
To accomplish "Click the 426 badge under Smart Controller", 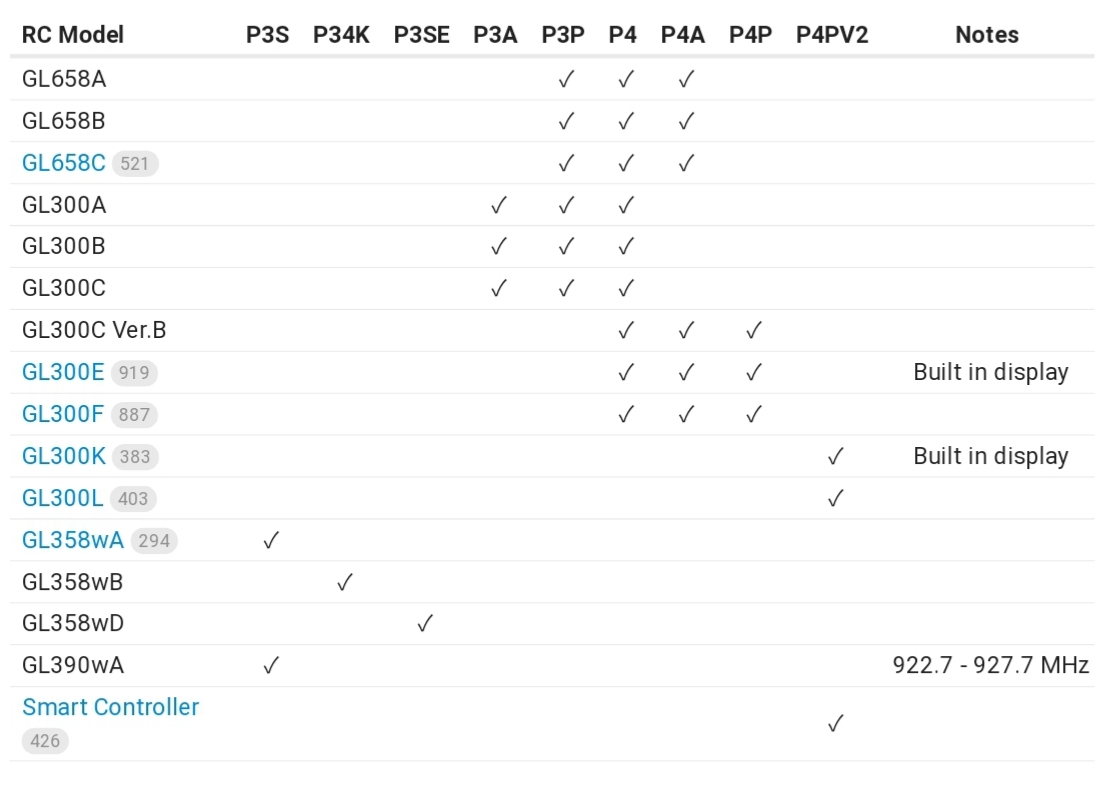I will click(45, 741).
